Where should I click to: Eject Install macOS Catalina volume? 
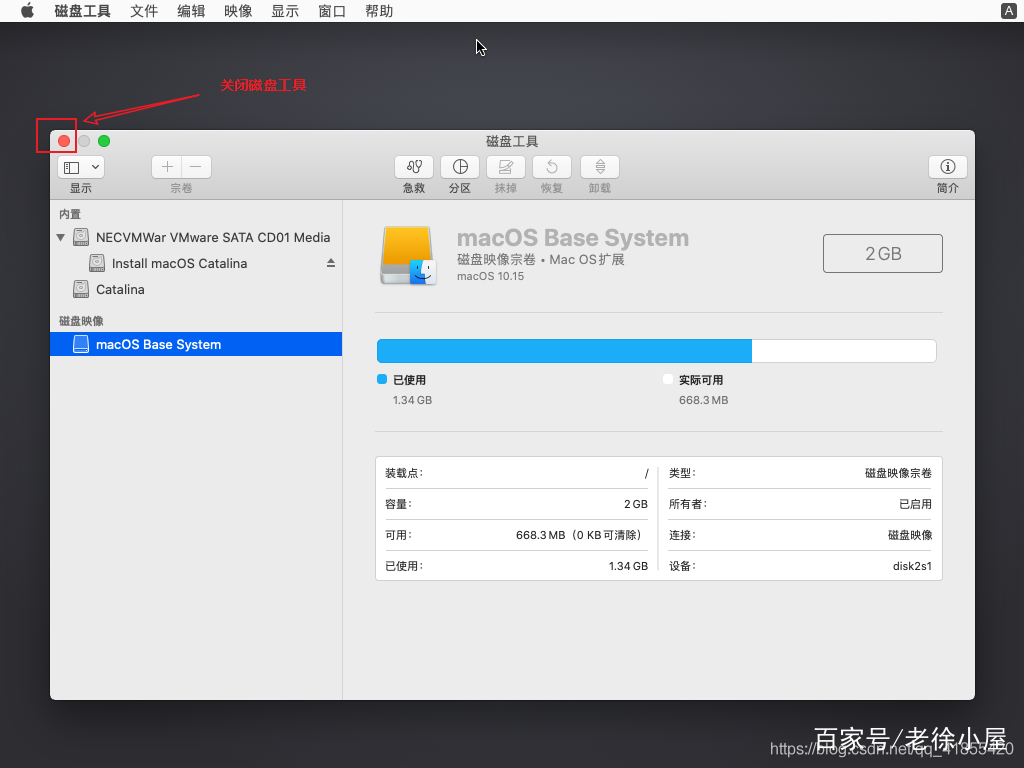pos(331,263)
